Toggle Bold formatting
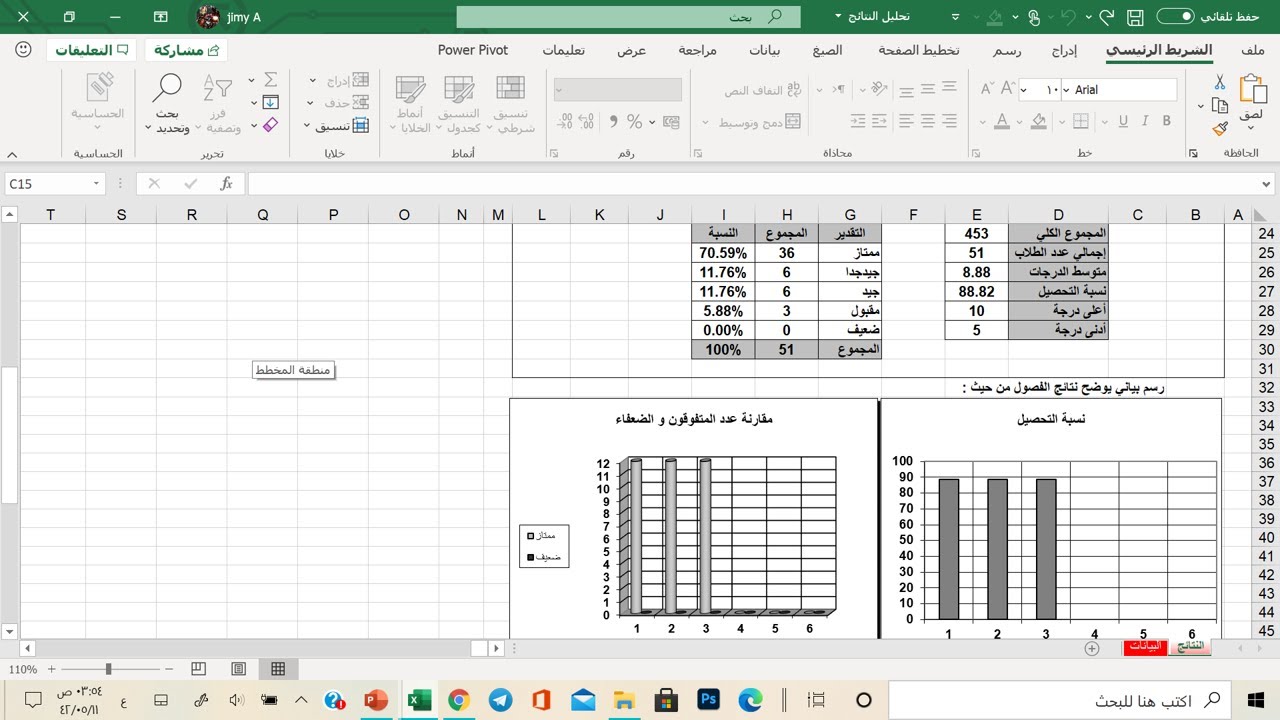The width and height of the screenshot is (1280, 720). [1168, 121]
